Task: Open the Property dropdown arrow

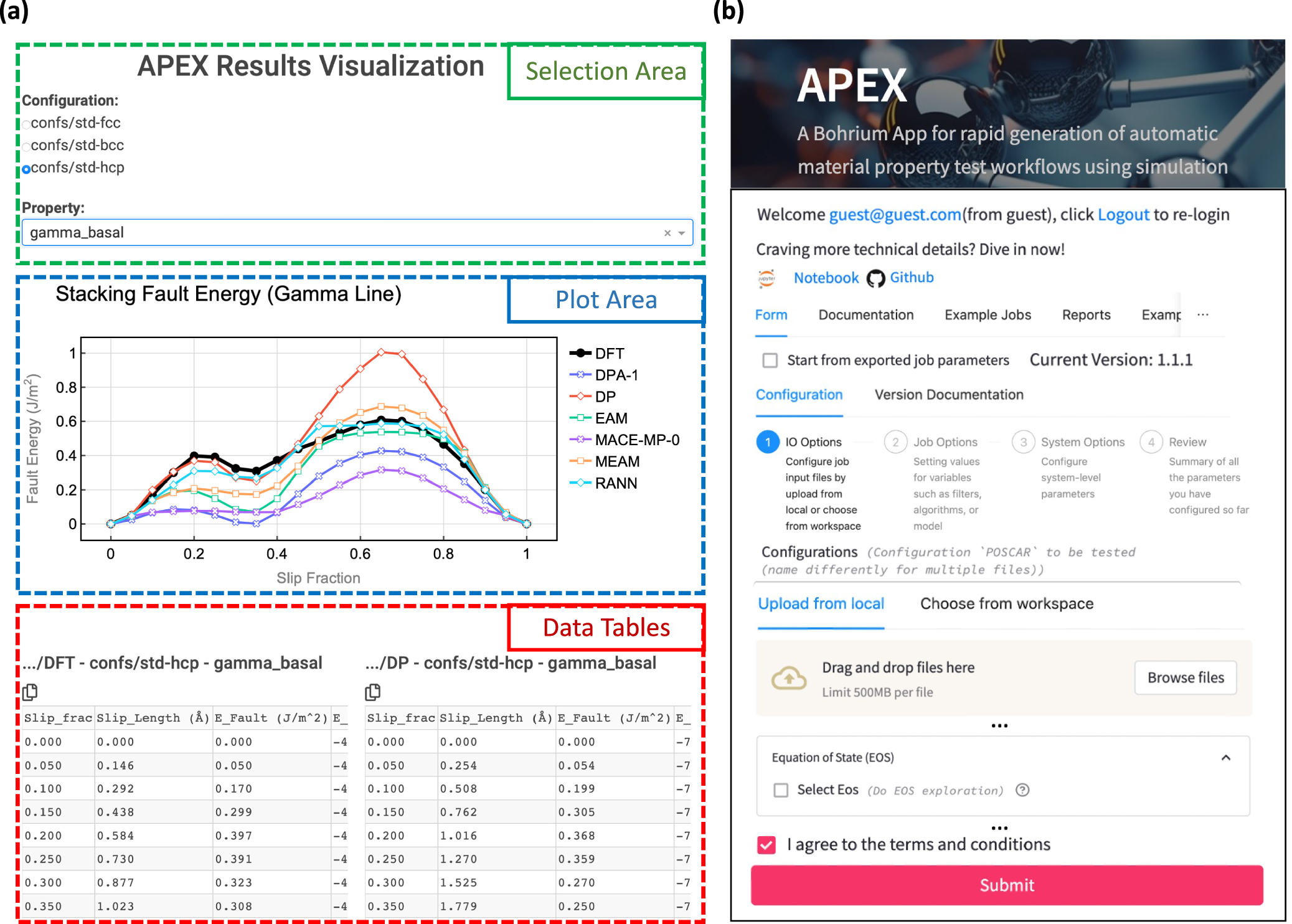Action: [682, 233]
